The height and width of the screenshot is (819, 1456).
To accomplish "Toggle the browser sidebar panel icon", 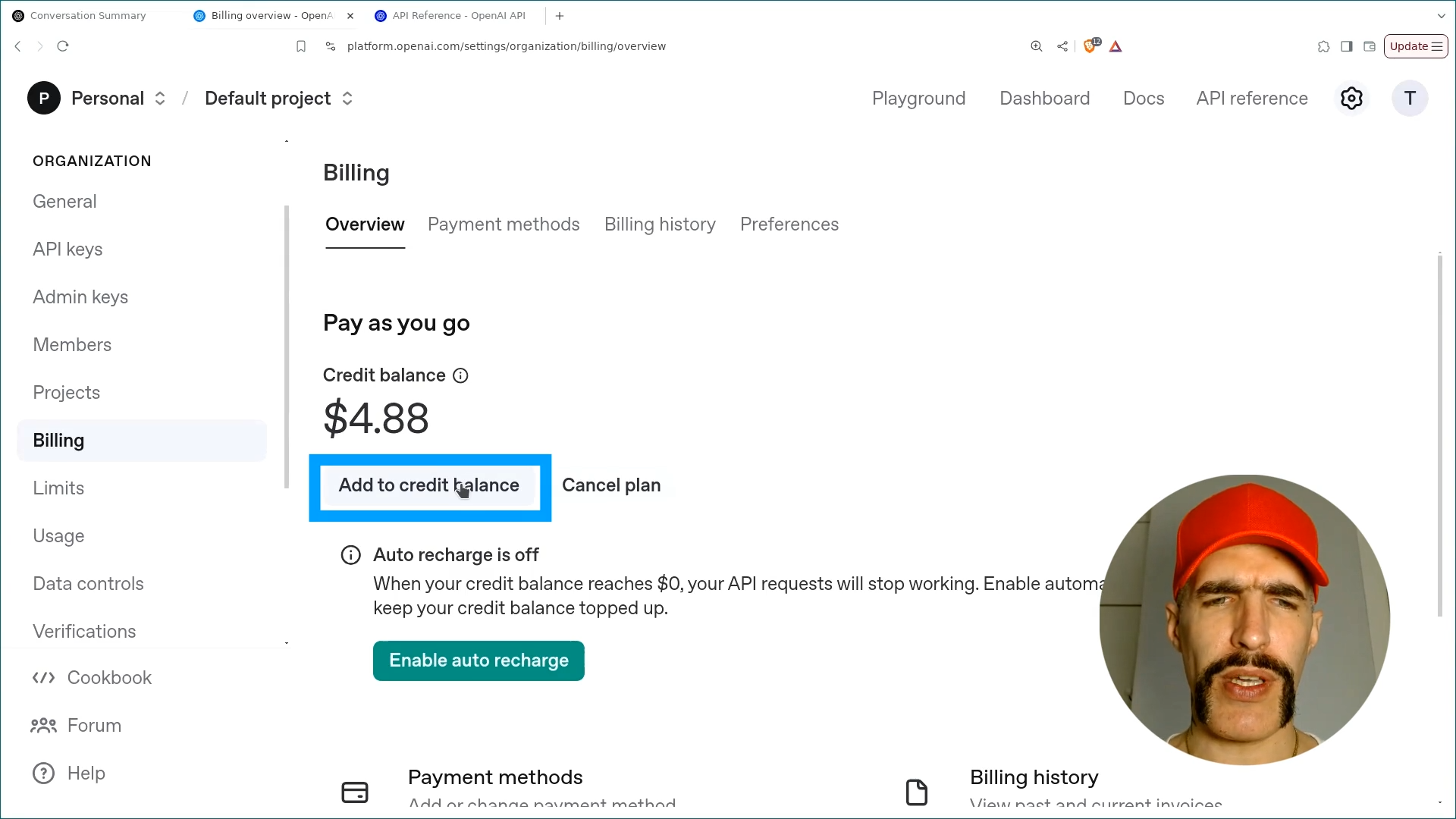I will 1347,46.
